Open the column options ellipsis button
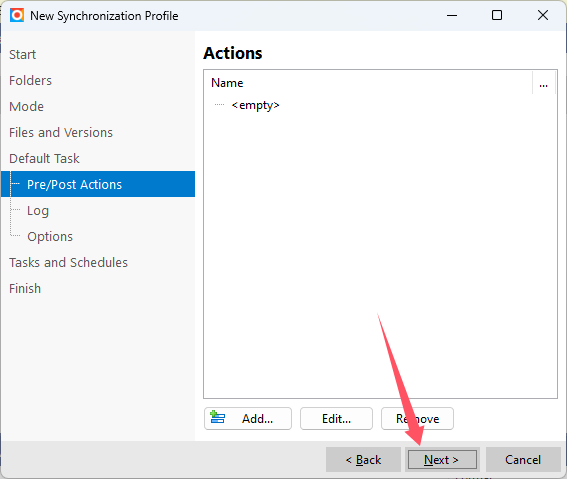Image resolution: width=567 pixels, height=479 pixels. point(543,83)
